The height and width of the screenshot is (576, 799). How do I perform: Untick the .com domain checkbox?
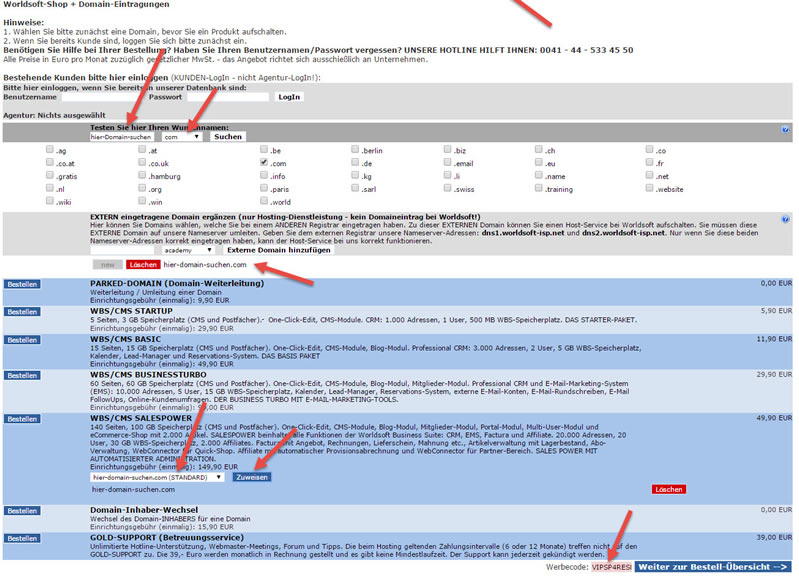click(x=264, y=162)
